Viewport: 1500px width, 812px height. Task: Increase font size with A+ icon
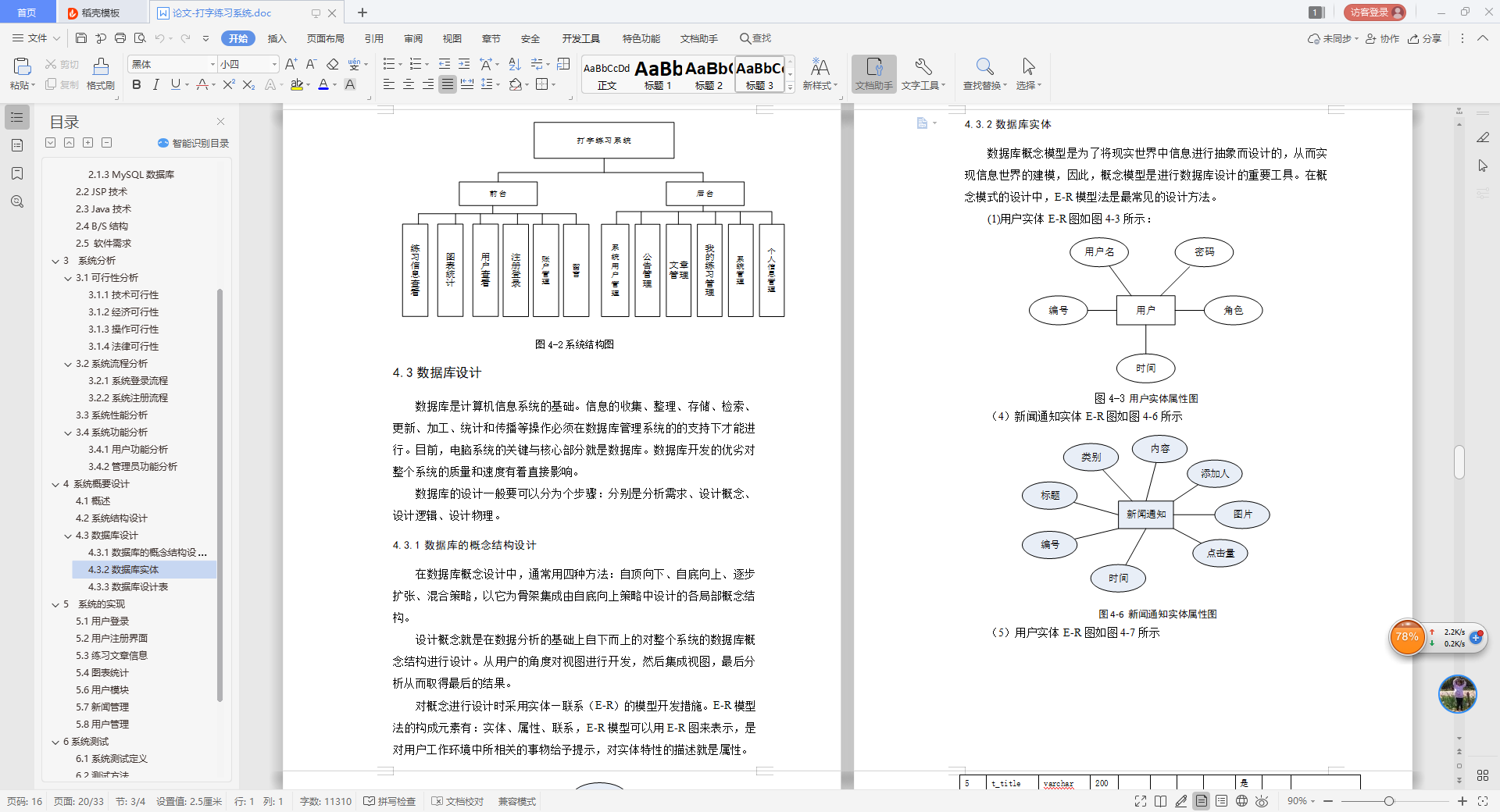point(291,64)
